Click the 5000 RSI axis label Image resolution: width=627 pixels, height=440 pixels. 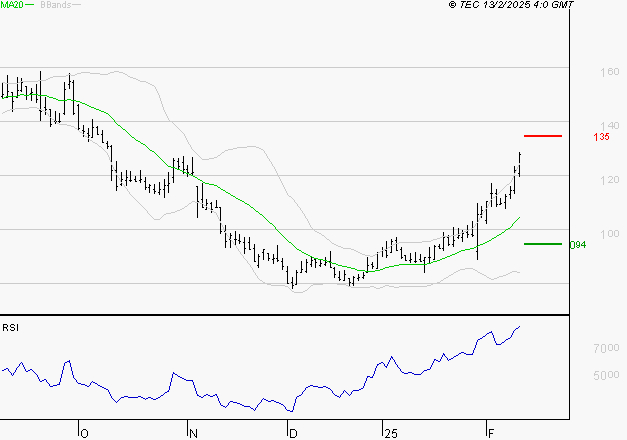pos(606,375)
